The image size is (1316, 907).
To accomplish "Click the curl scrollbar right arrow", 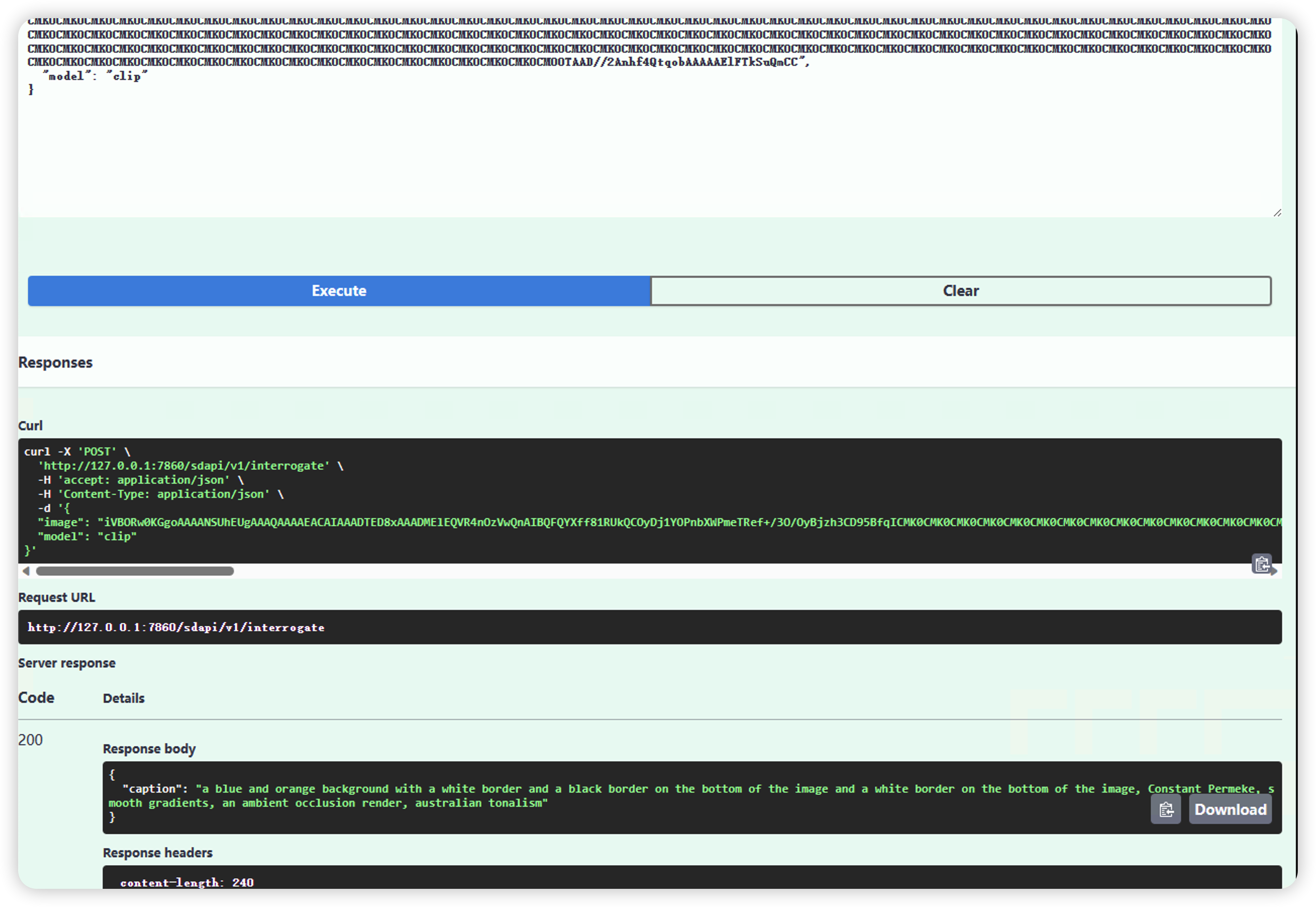I will coord(1275,572).
